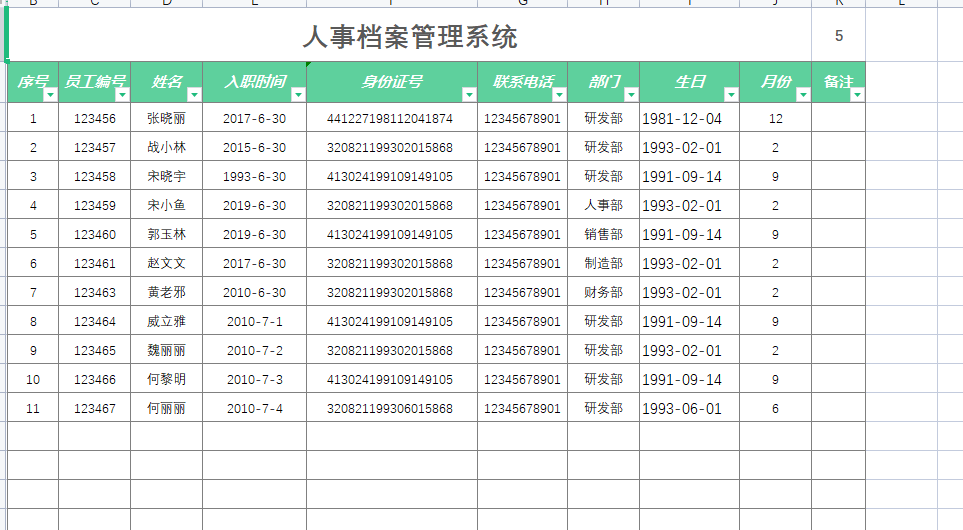Viewport: 963px width, 530px height.
Task: Select the cell containing 5 beside the title
Action: click(x=838, y=36)
